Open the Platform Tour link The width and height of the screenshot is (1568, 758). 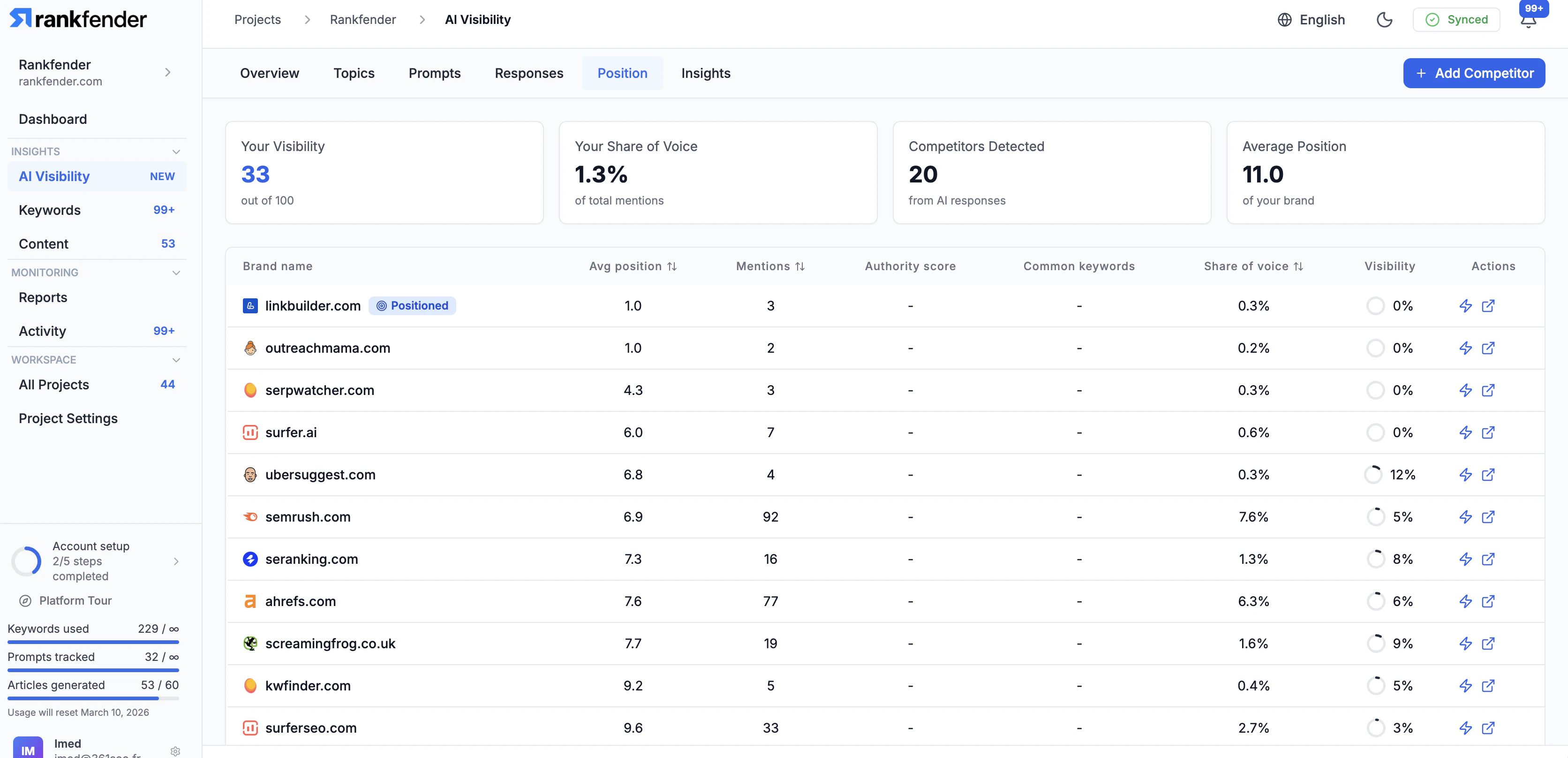(75, 600)
